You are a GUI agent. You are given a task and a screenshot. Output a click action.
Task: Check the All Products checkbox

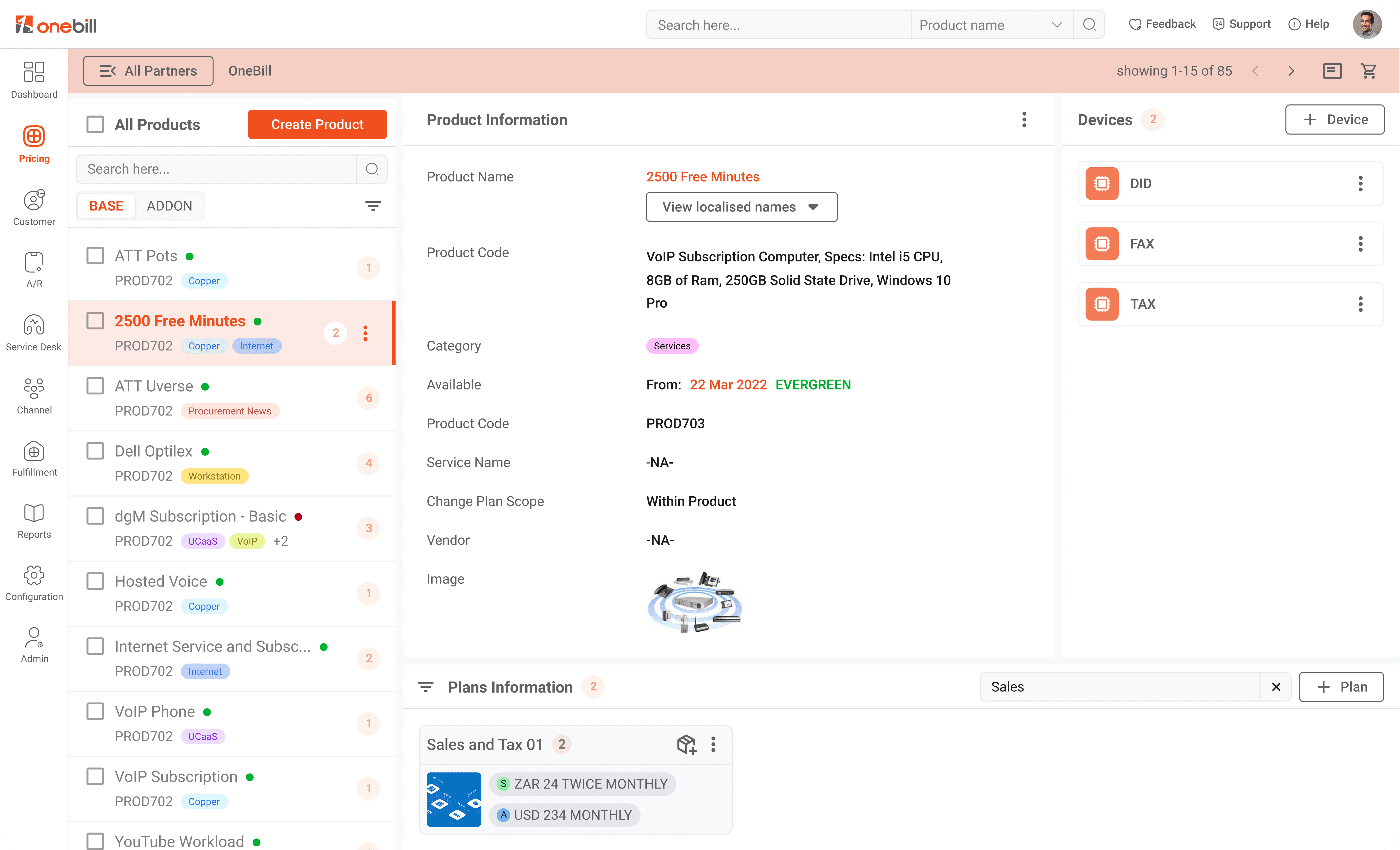click(95, 124)
